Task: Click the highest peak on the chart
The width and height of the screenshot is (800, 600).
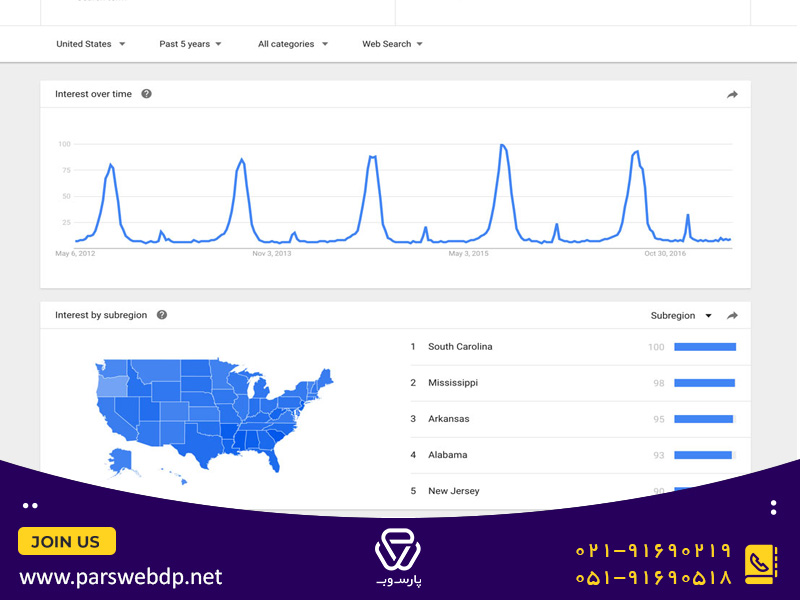Action: pos(503,146)
